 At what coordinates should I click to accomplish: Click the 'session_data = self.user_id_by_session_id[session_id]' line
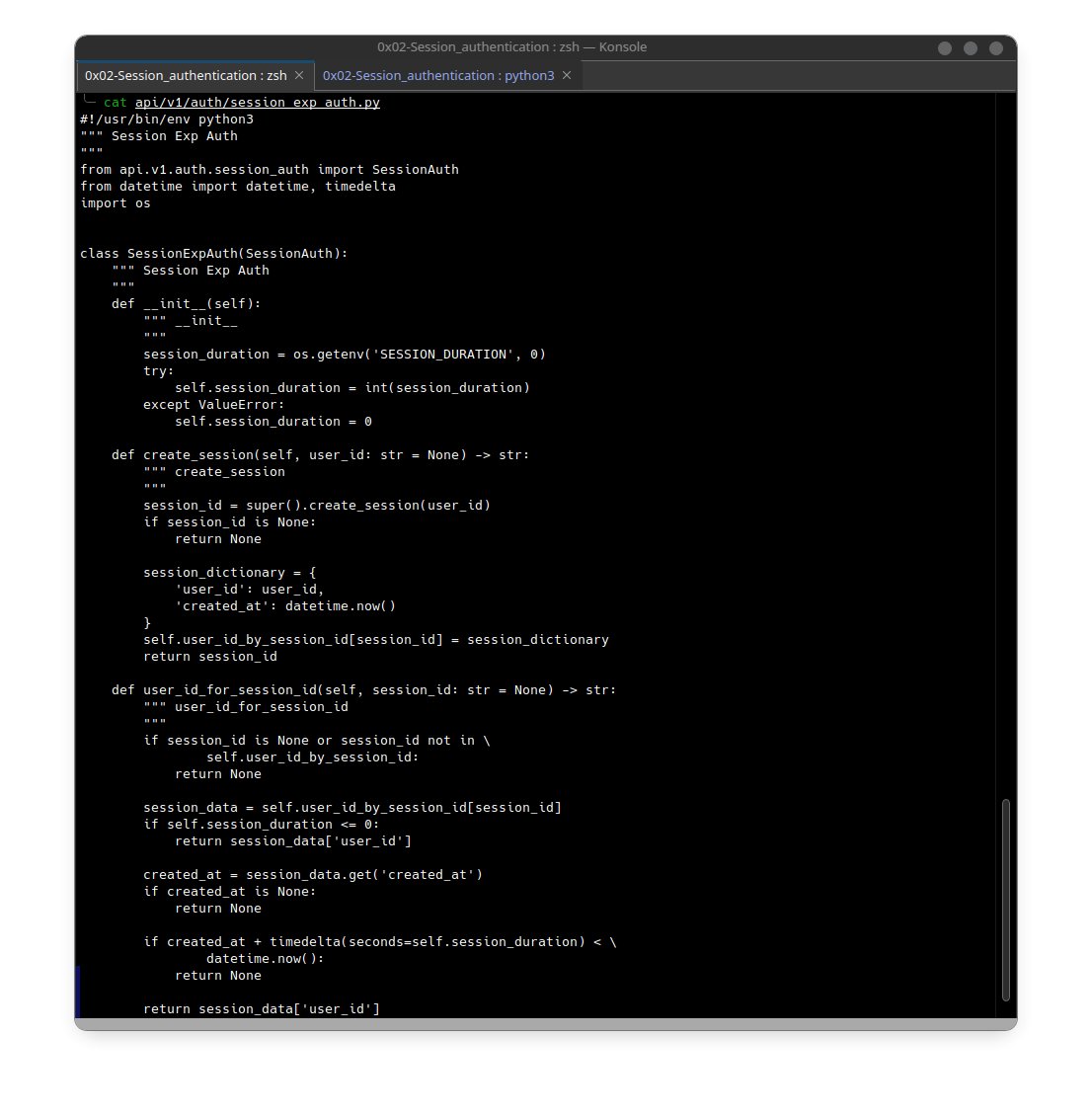[352, 808]
